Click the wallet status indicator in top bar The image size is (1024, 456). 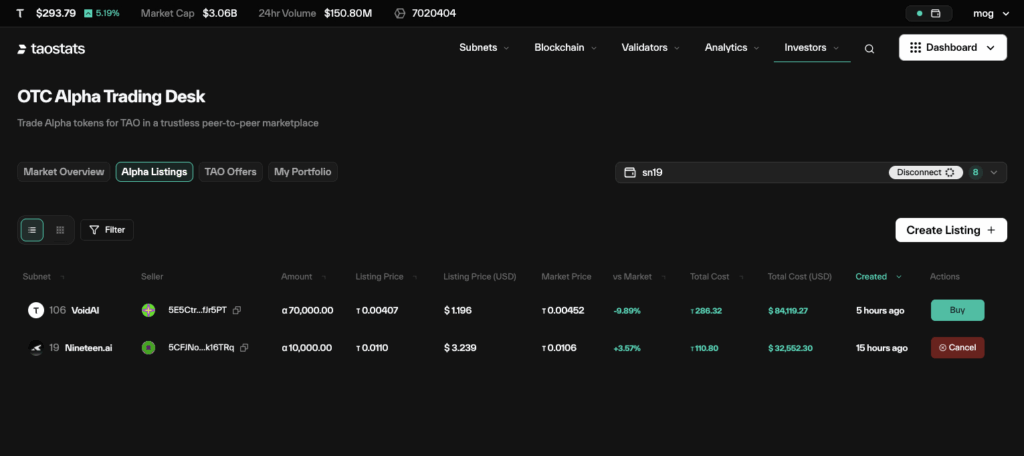929,14
